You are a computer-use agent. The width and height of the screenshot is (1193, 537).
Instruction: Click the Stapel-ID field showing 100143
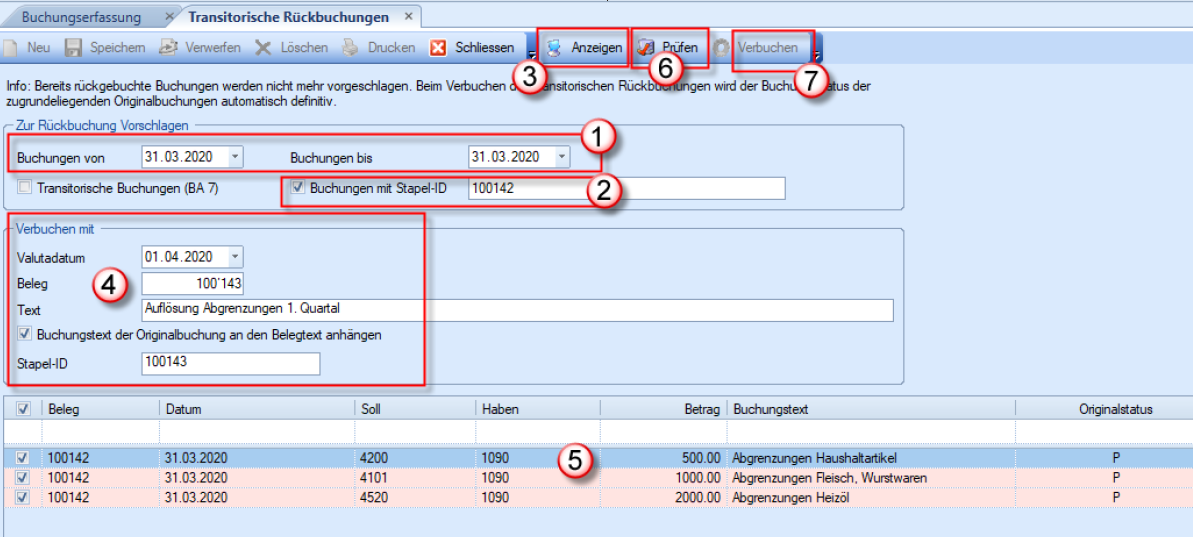coord(231,364)
